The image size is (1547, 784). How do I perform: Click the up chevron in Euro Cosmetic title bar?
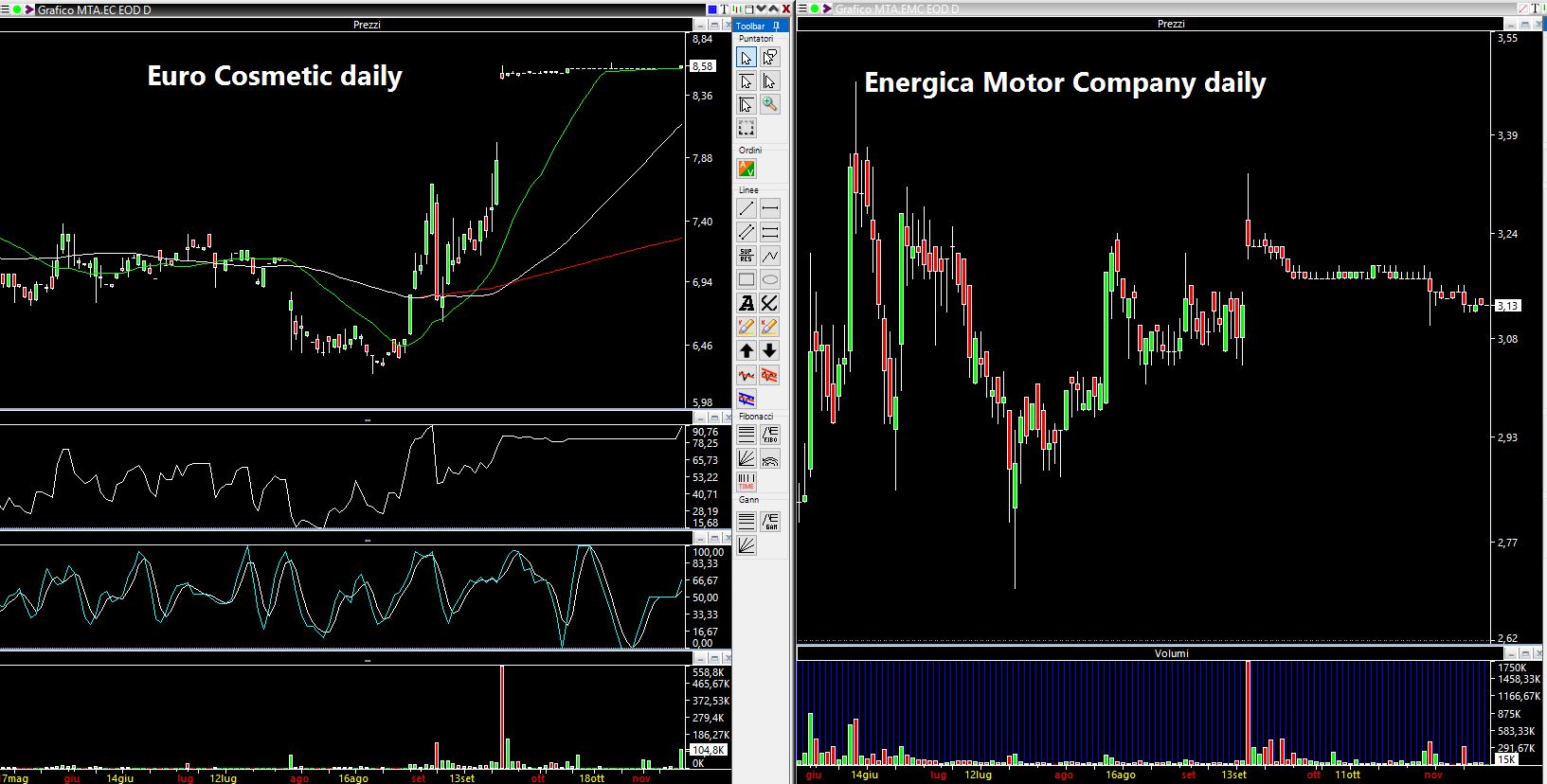(x=774, y=9)
